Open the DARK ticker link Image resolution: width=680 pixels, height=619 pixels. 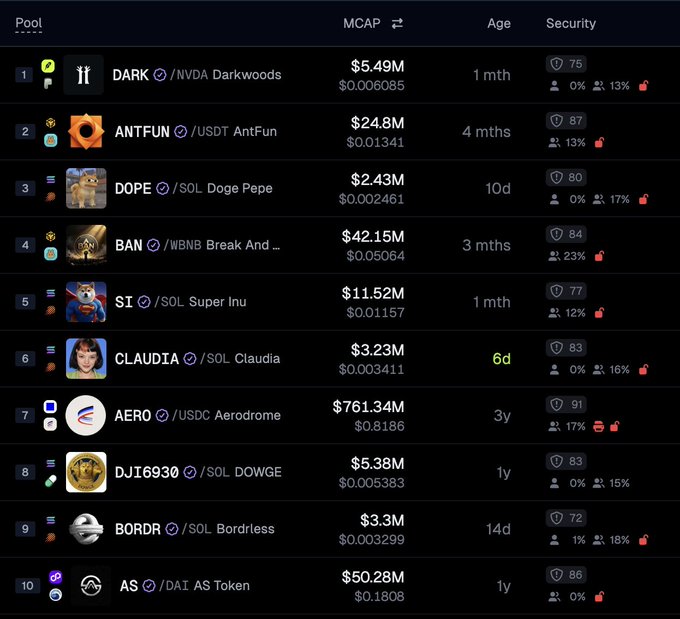click(x=131, y=75)
